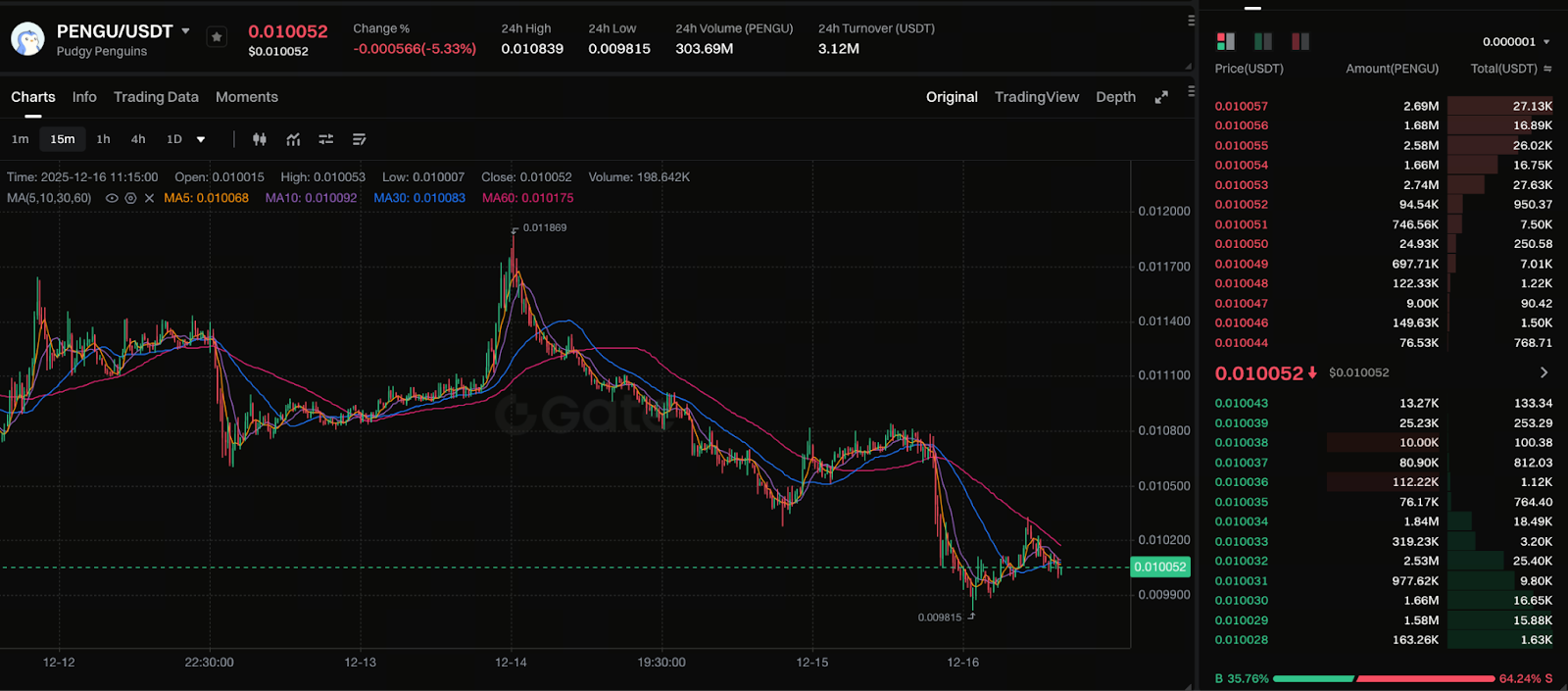Image resolution: width=1568 pixels, height=691 pixels.
Task: Select the ask row at price 0.010046
Action: 1384,322
